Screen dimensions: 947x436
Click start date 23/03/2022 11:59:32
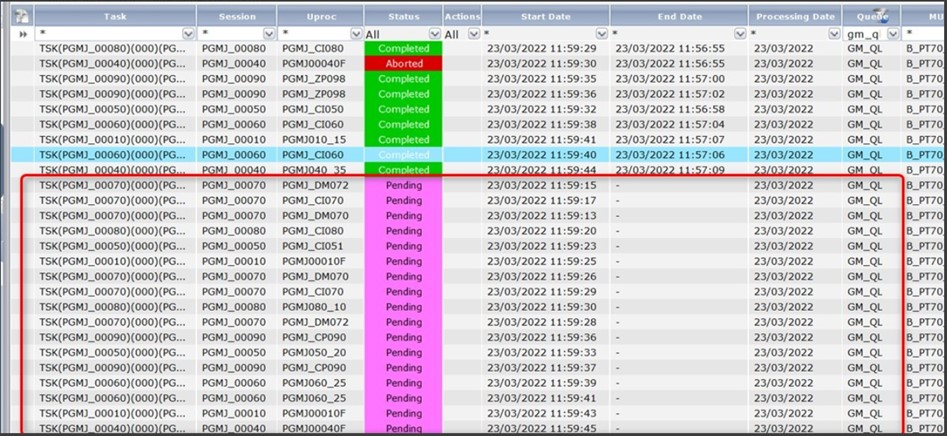point(542,109)
